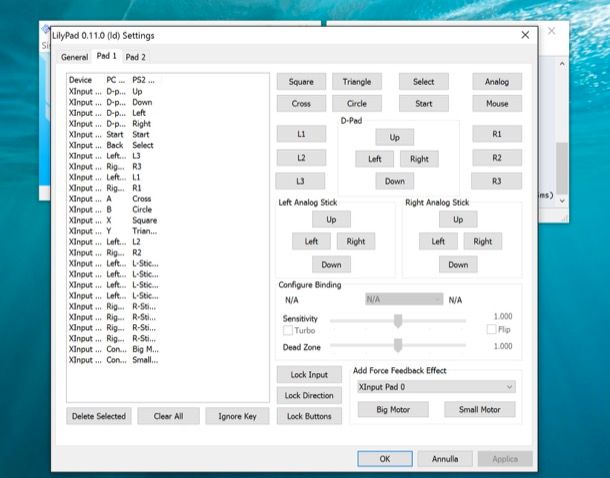Bind the L3 button
Viewport: 610px width, 478px height.
pos(300,181)
